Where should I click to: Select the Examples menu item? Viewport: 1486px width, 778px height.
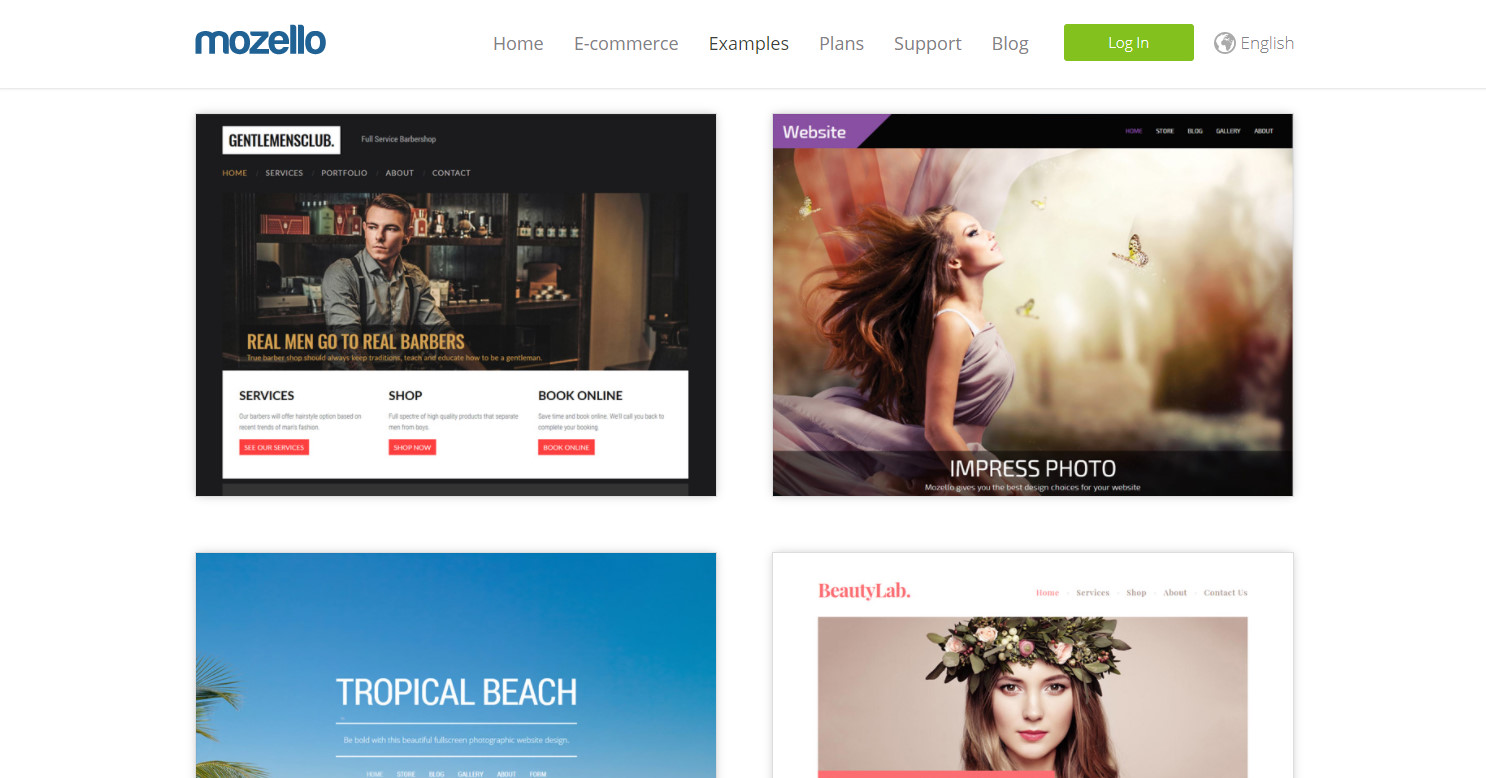point(748,43)
